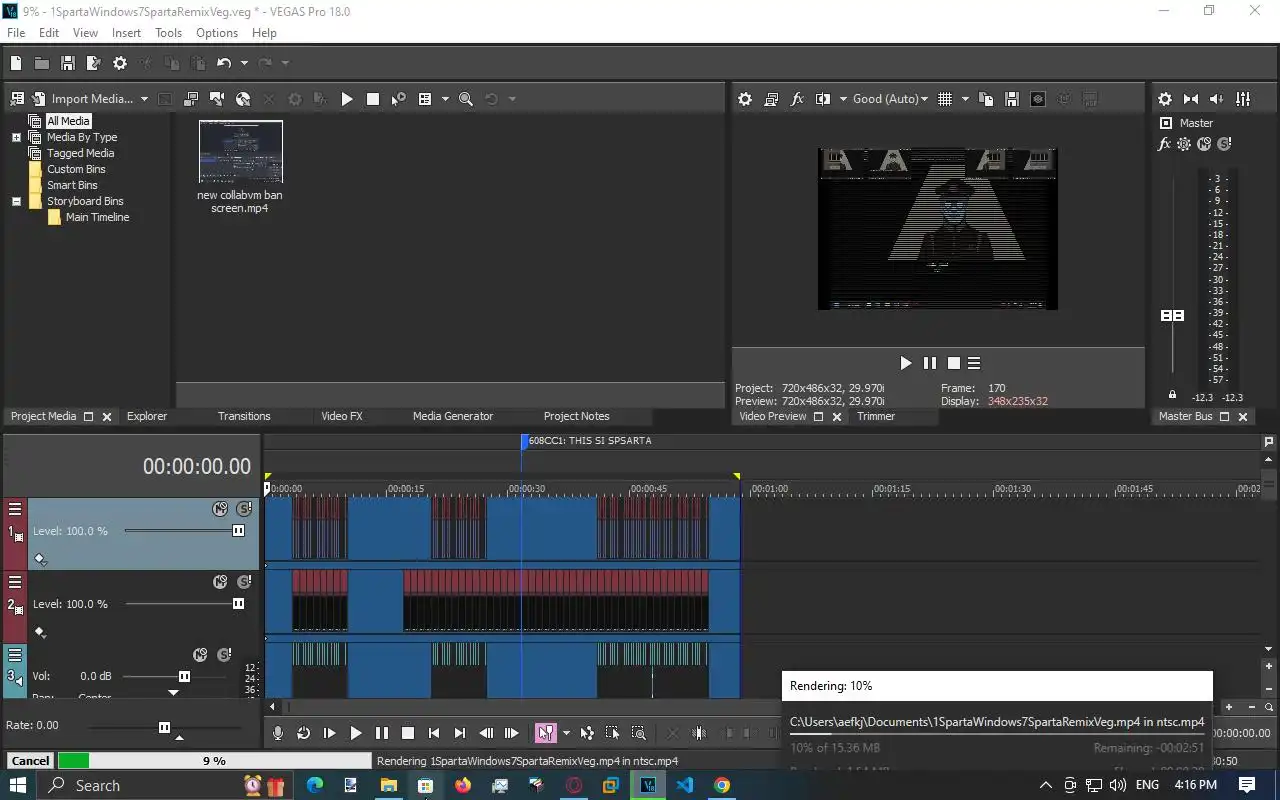Toggle Loop Playback in transport bar

click(304, 733)
